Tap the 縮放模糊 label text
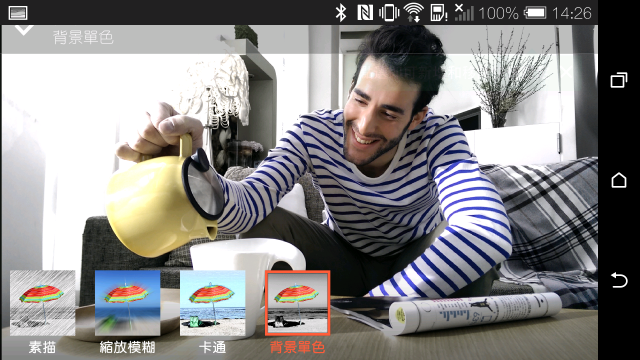The image size is (640, 360). click(x=127, y=347)
